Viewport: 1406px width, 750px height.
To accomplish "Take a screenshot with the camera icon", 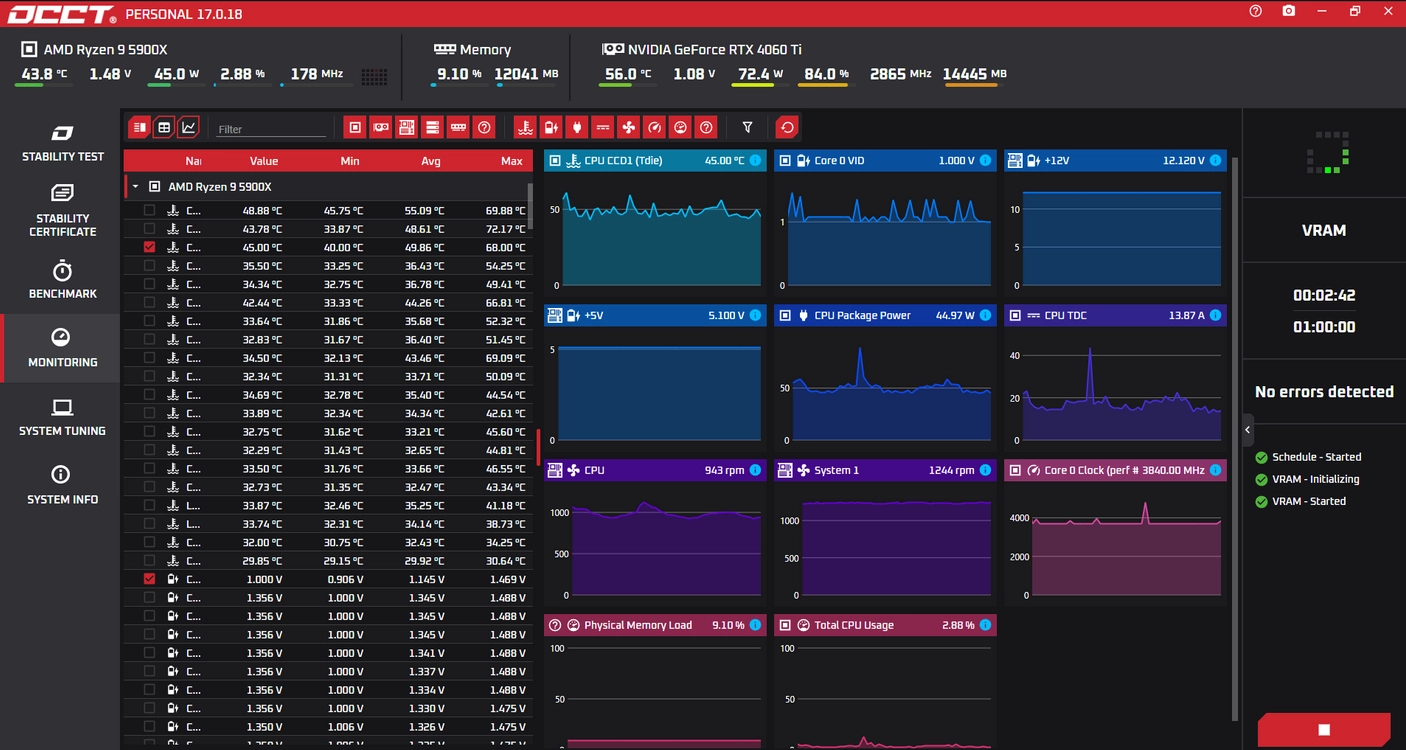I will click(x=1289, y=11).
